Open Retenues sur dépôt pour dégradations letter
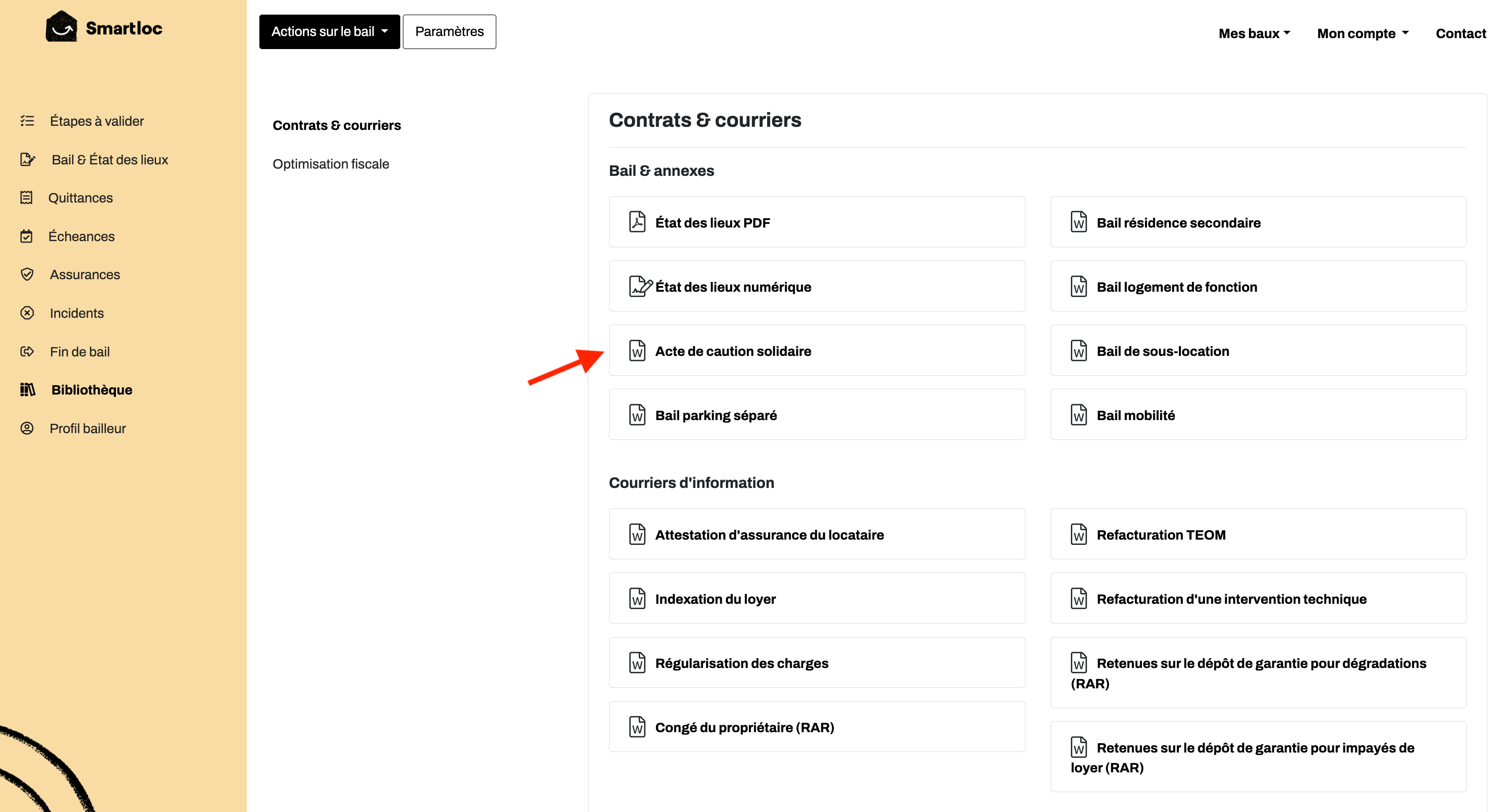 [1259, 673]
